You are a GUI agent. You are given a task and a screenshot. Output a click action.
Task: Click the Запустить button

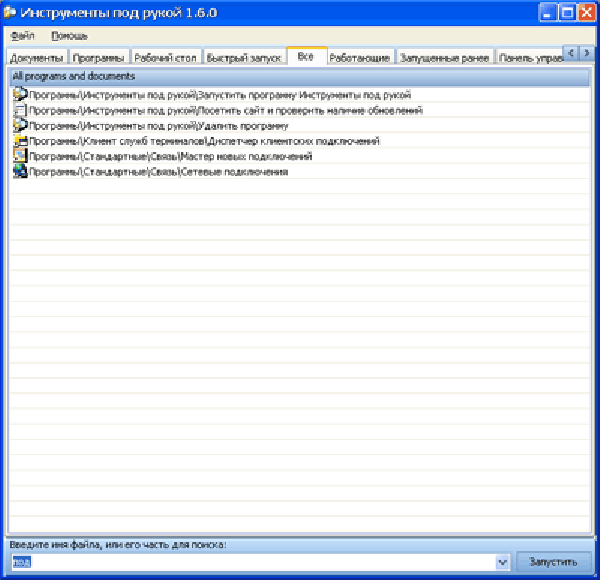[553, 562]
